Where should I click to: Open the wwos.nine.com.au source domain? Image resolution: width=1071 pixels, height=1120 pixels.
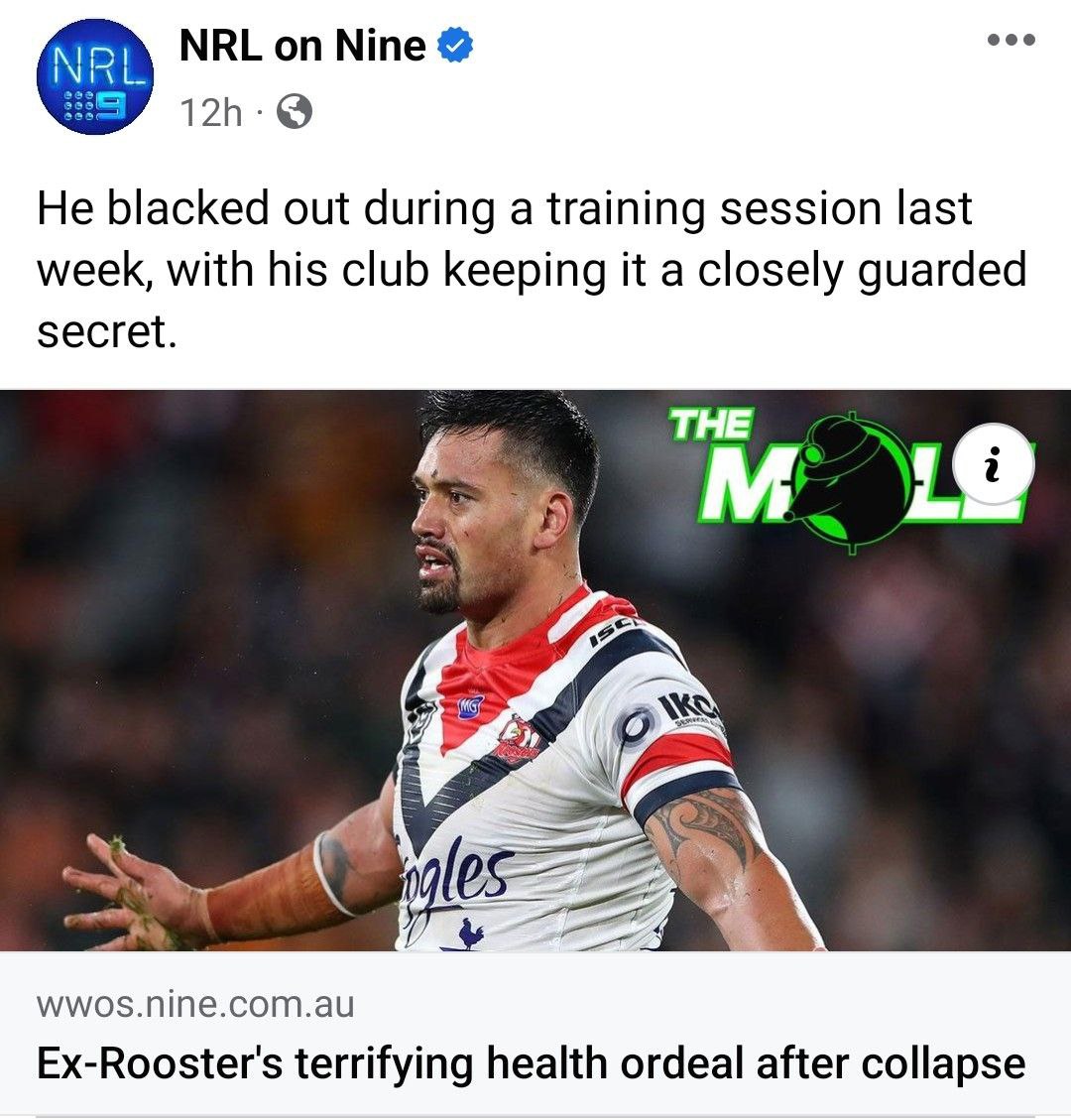195,1004
